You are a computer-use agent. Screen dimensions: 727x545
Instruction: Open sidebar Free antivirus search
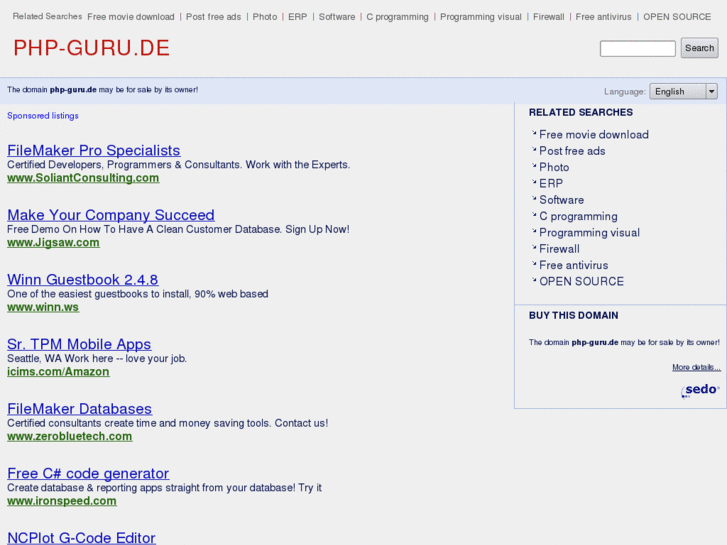(x=574, y=265)
